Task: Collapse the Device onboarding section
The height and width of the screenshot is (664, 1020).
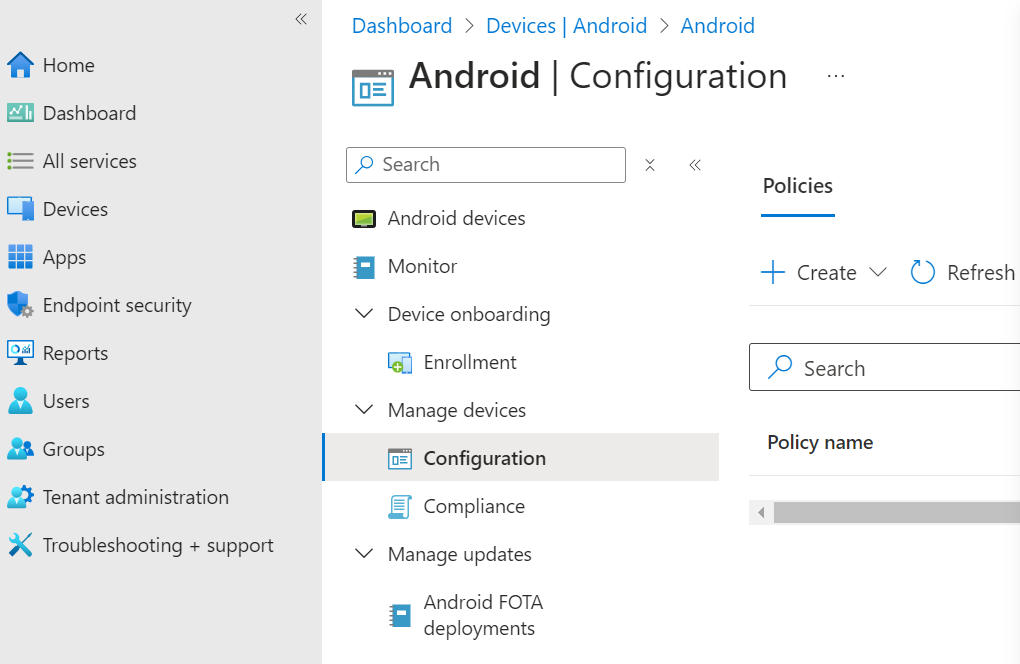Action: [x=363, y=314]
